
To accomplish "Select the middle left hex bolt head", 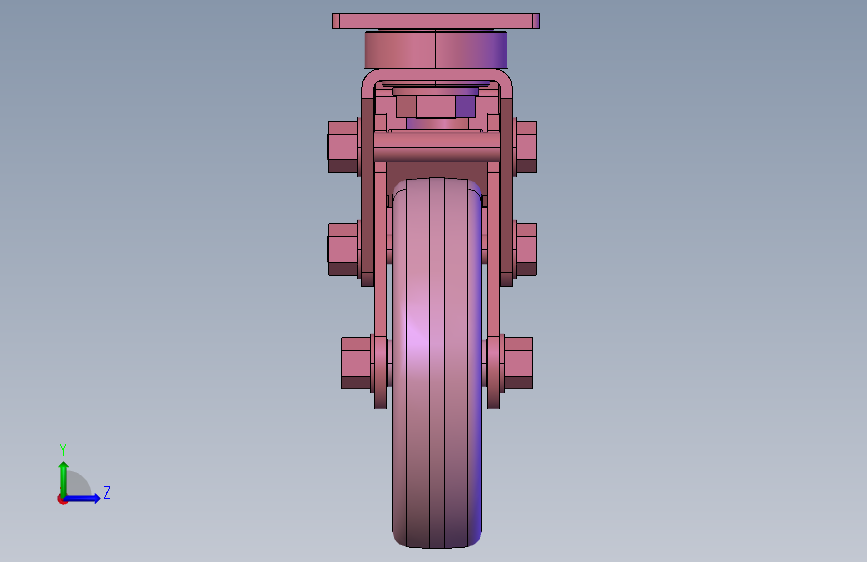I will pyautogui.click(x=343, y=249).
